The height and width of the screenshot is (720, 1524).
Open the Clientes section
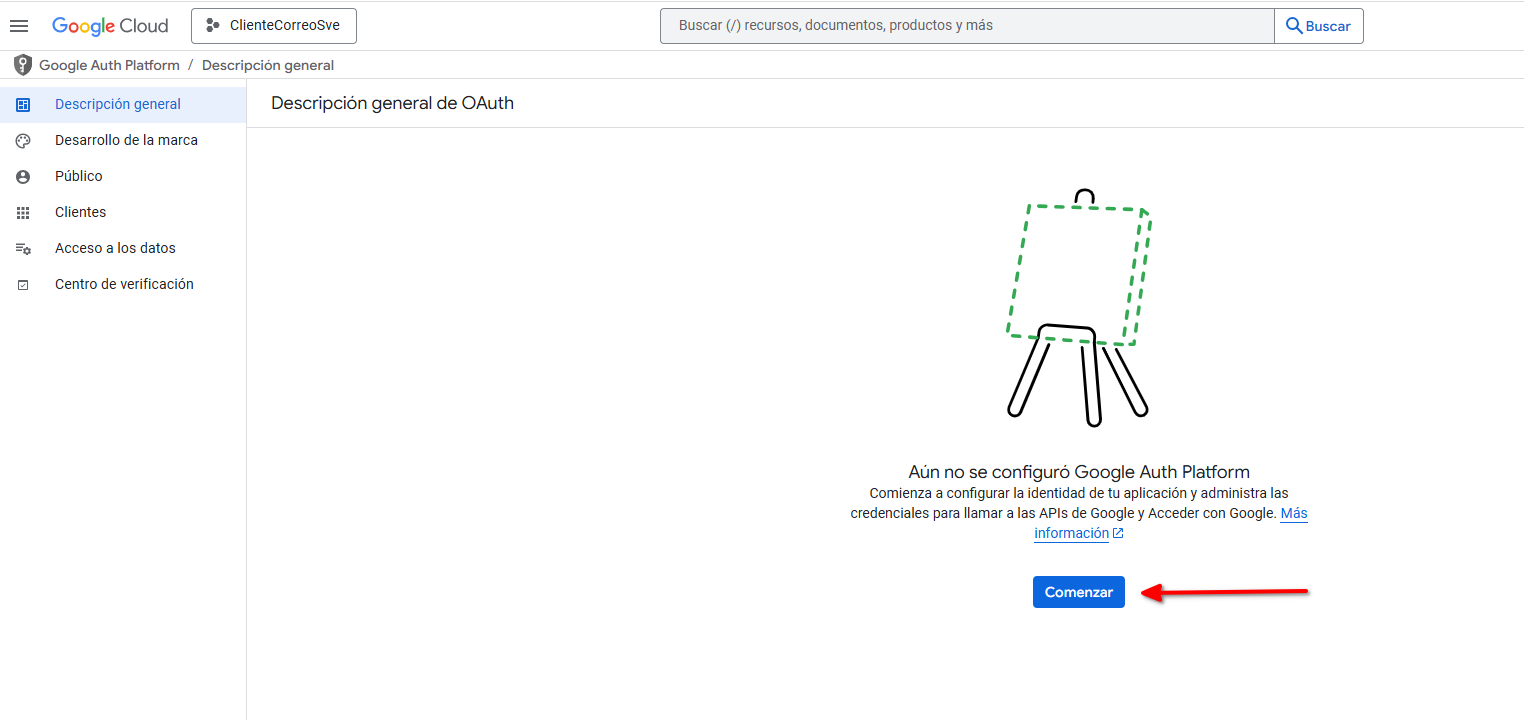click(80, 213)
